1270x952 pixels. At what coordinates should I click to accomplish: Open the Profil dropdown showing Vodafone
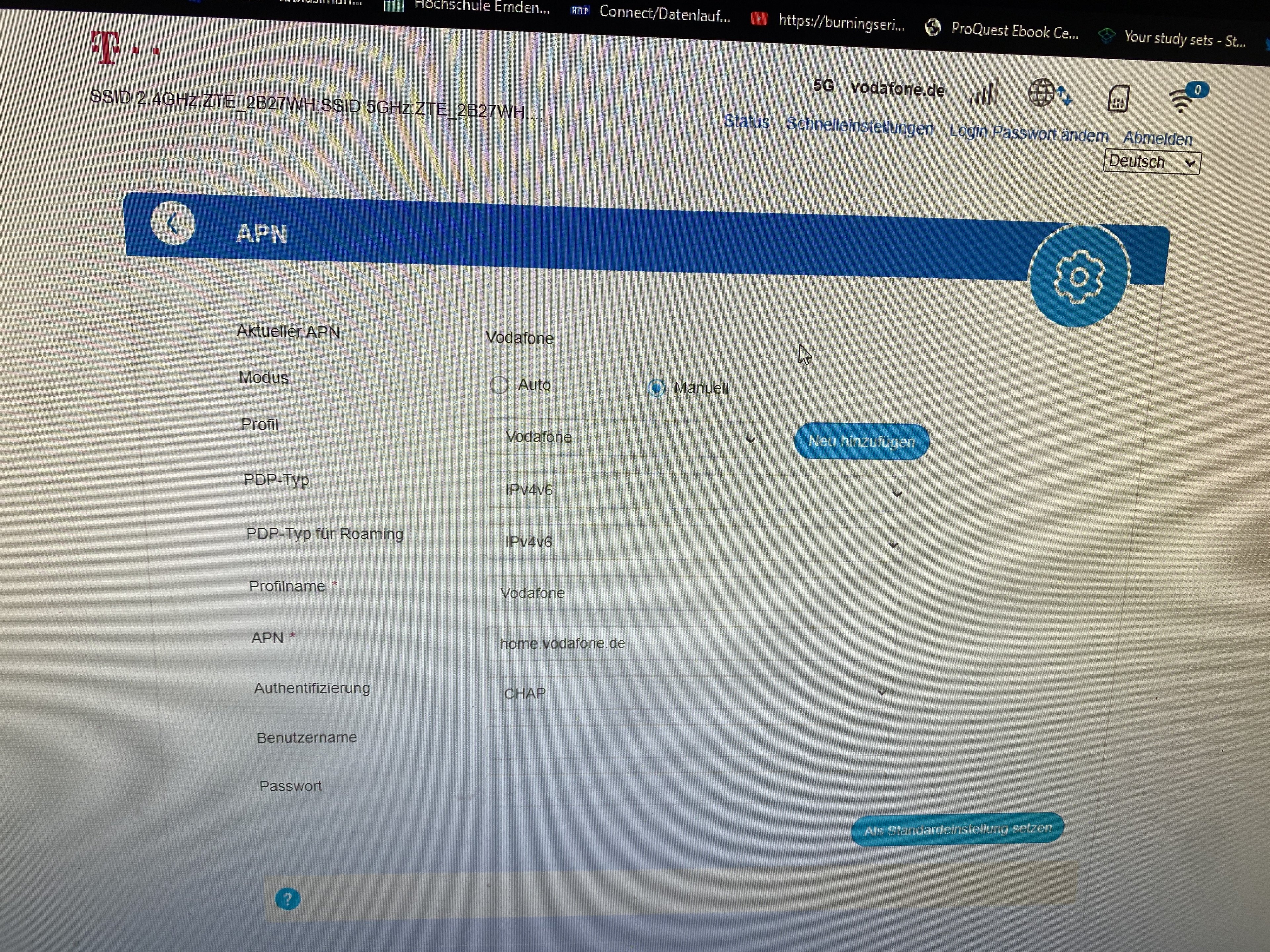623,438
